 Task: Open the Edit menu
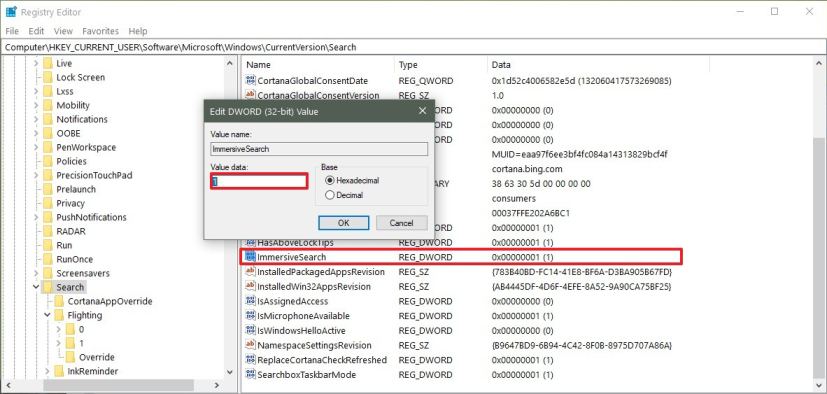point(36,31)
